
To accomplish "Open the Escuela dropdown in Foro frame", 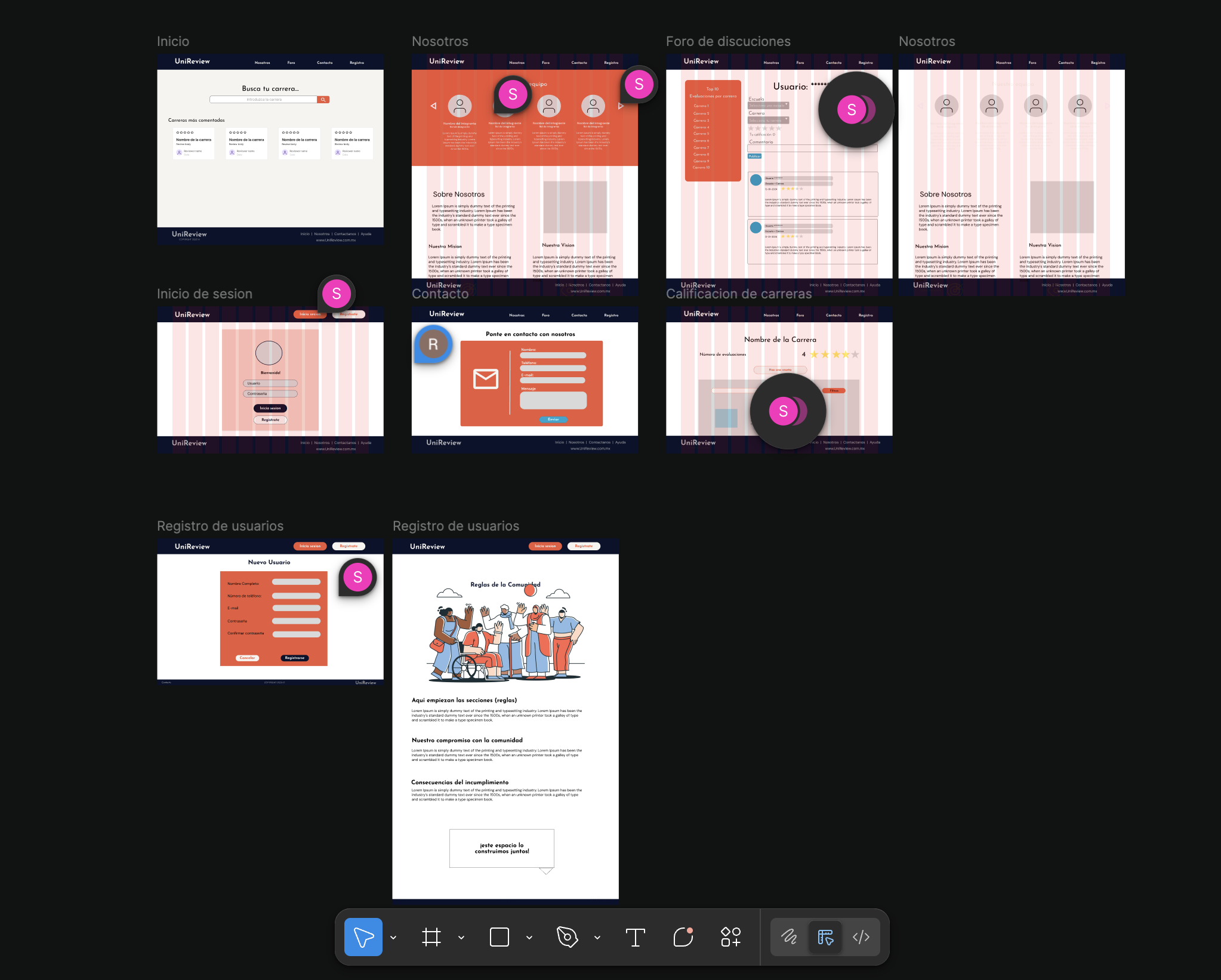I will click(769, 106).
